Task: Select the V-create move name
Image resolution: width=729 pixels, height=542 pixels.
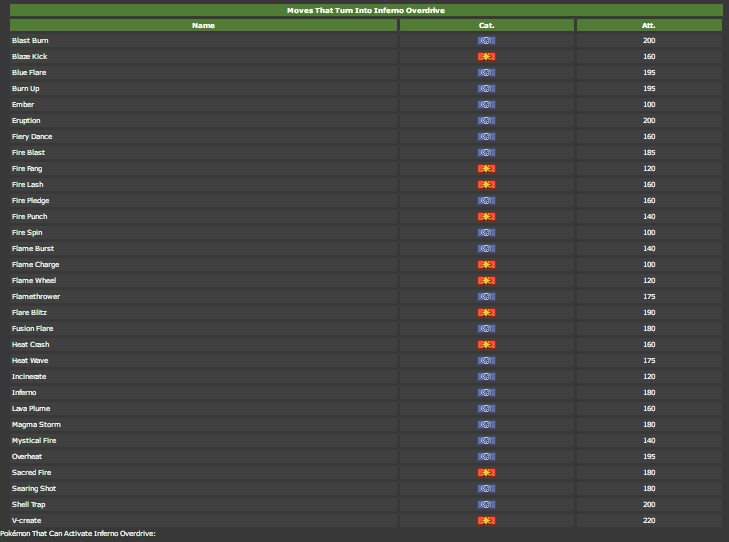Action: coord(27,521)
